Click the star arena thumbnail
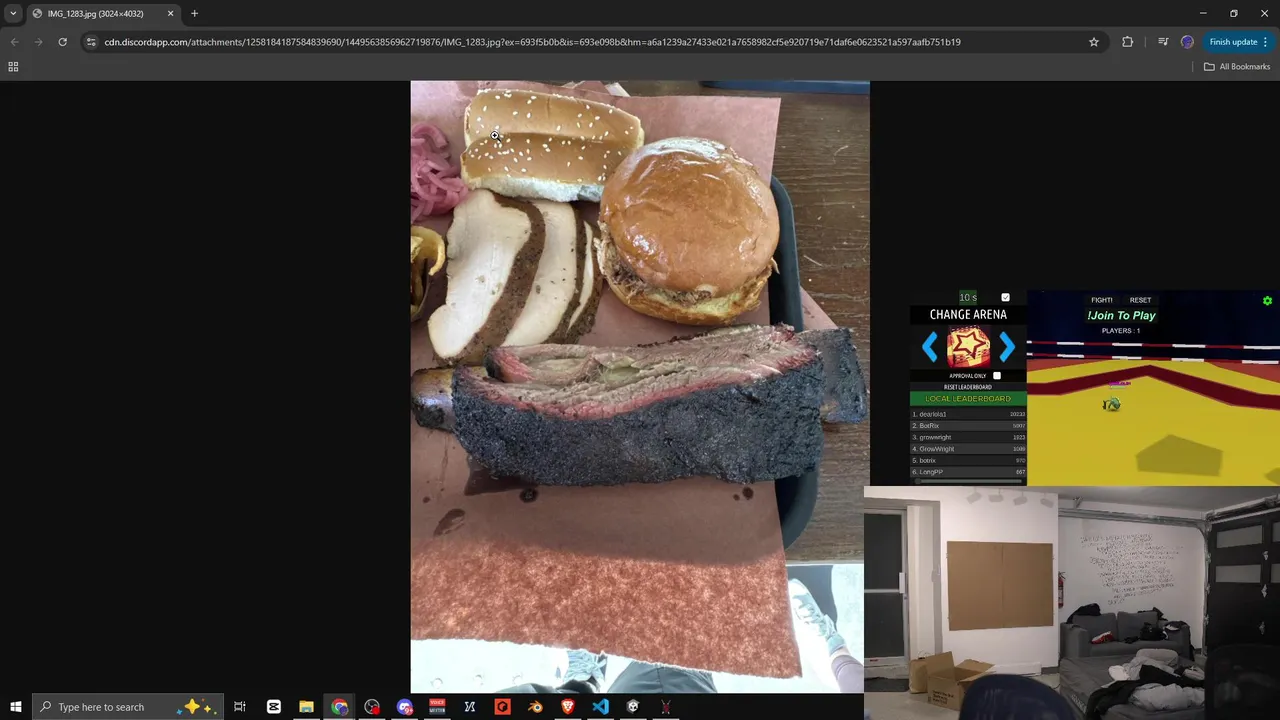 click(968, 347)
